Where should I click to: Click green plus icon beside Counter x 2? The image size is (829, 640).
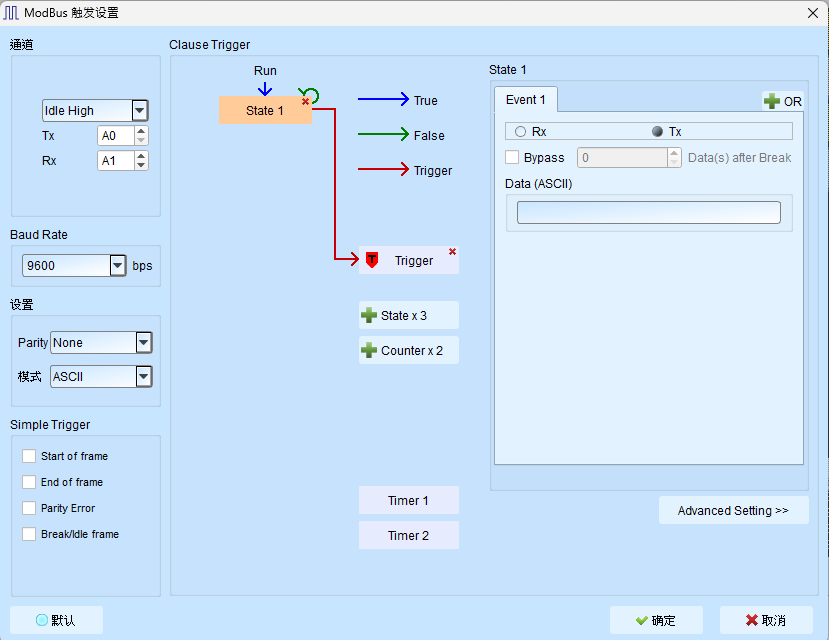[369, 350]
